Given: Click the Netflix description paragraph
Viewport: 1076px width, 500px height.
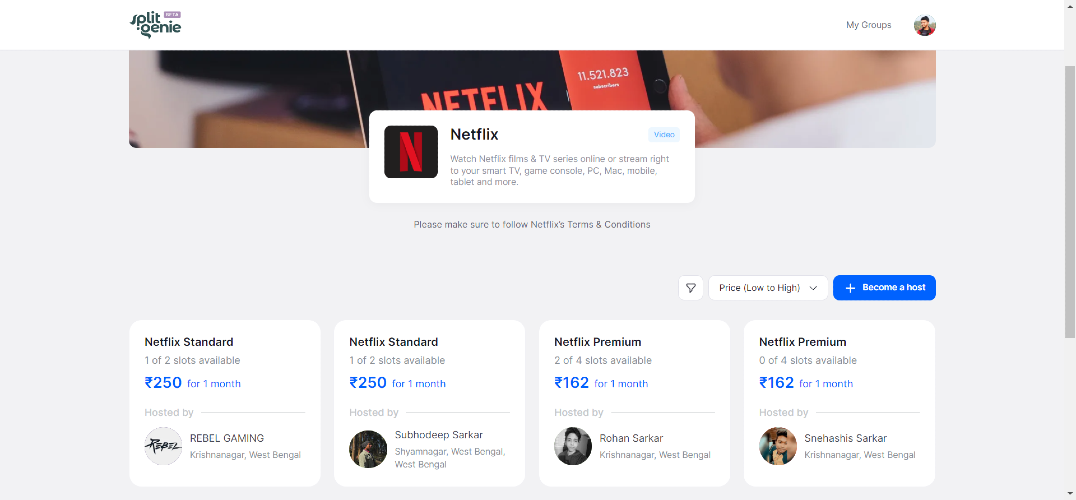Looking at the screenshot, I should coord(560,171).
